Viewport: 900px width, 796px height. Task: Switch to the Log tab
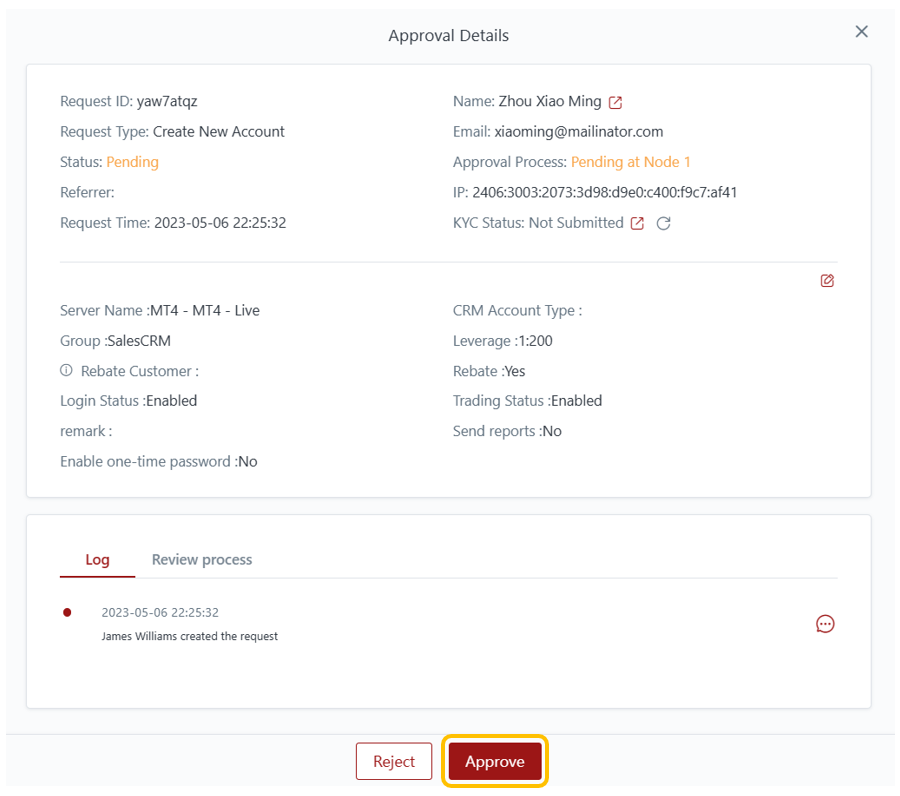(x=97, y=560)
